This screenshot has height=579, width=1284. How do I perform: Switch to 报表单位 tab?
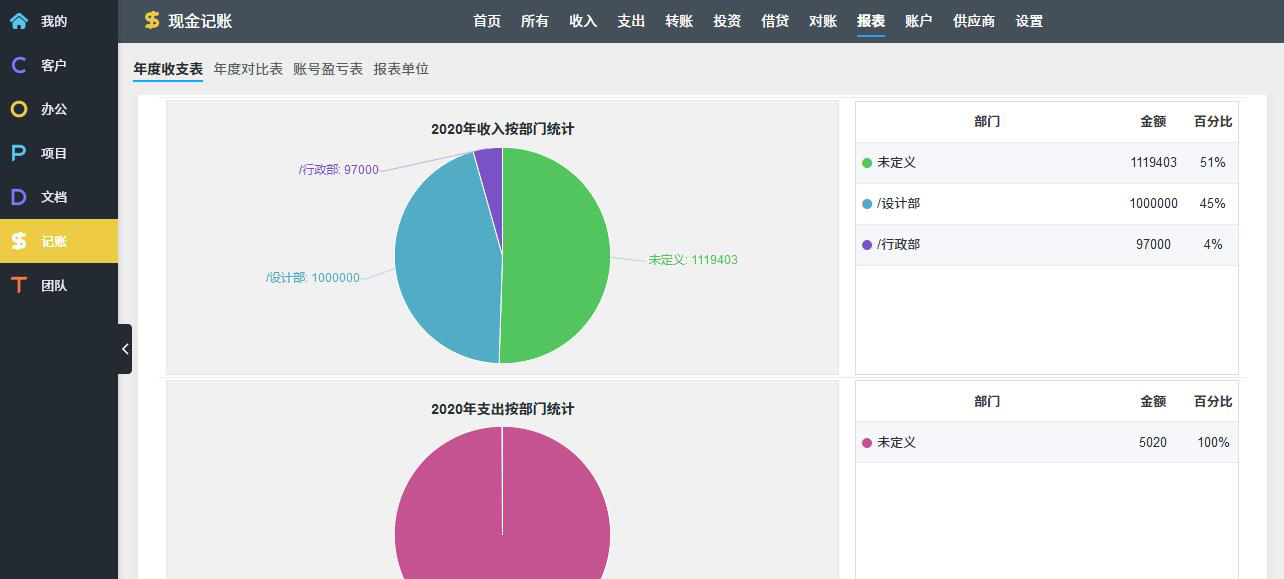(x=401, y=69)
